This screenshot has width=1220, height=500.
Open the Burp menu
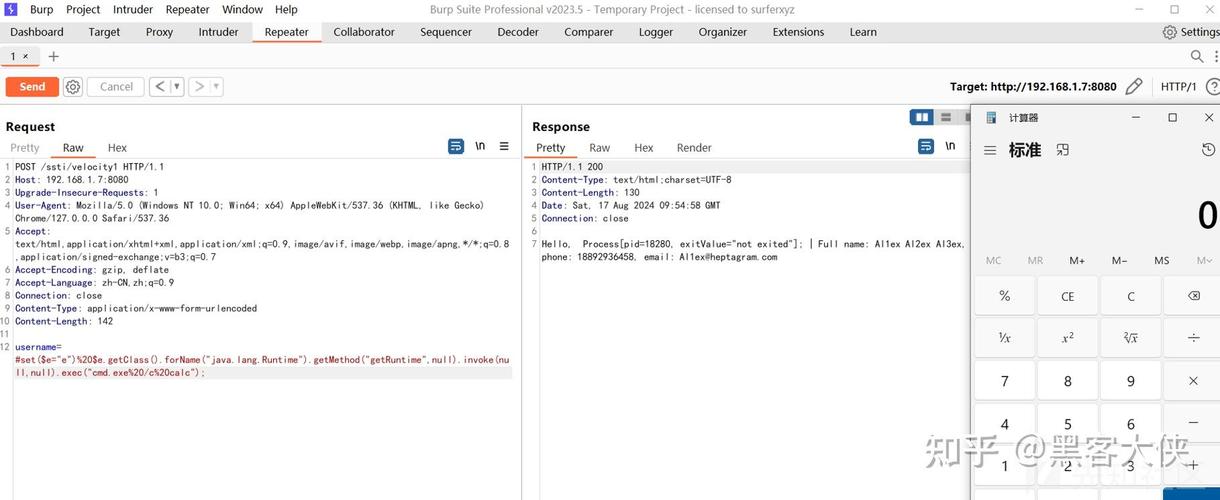point(41,9)
